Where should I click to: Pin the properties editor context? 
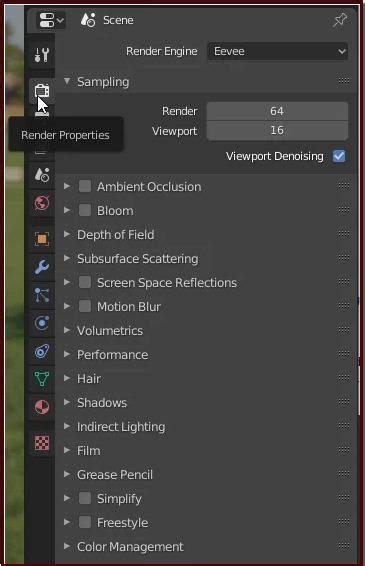coord(339,20)
